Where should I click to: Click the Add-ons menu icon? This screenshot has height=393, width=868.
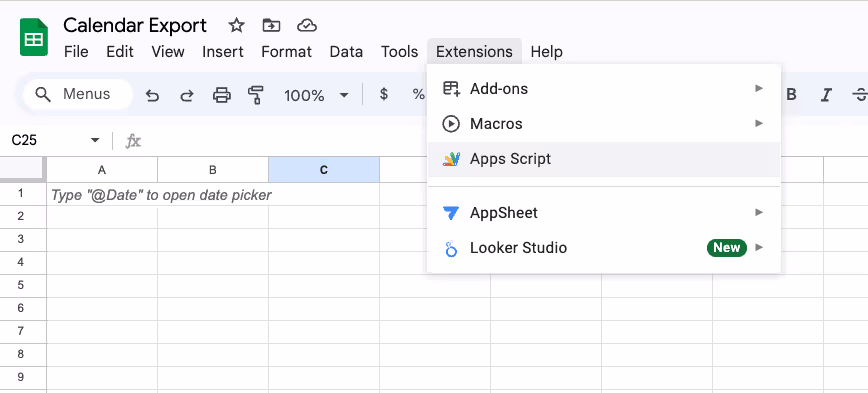click(x=451, y=89)
